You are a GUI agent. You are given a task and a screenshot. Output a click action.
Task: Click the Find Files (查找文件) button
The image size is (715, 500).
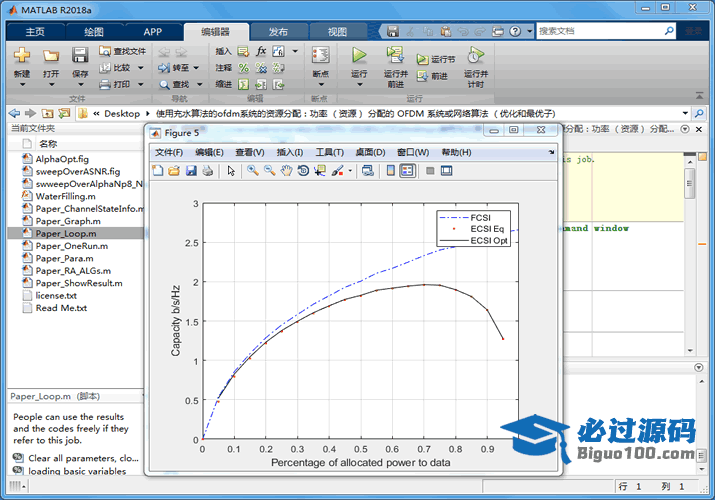pyautogui.click(x=122, y=50)
